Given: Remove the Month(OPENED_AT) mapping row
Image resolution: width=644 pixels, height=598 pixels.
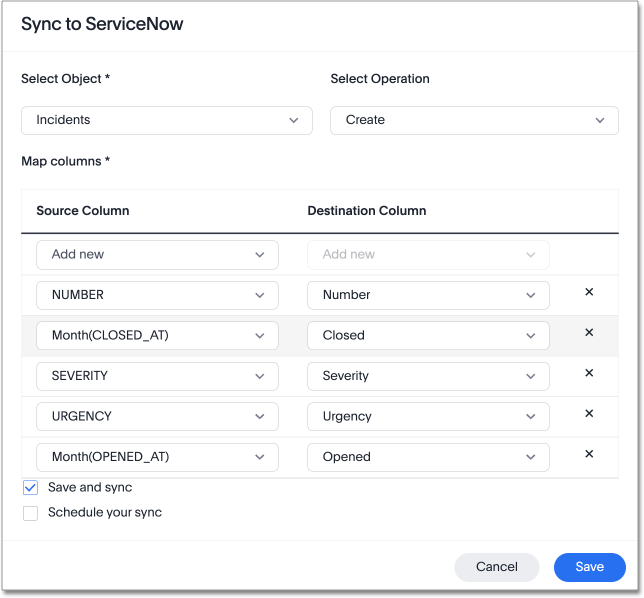Looking at the screenshot, I should [589, 454].
